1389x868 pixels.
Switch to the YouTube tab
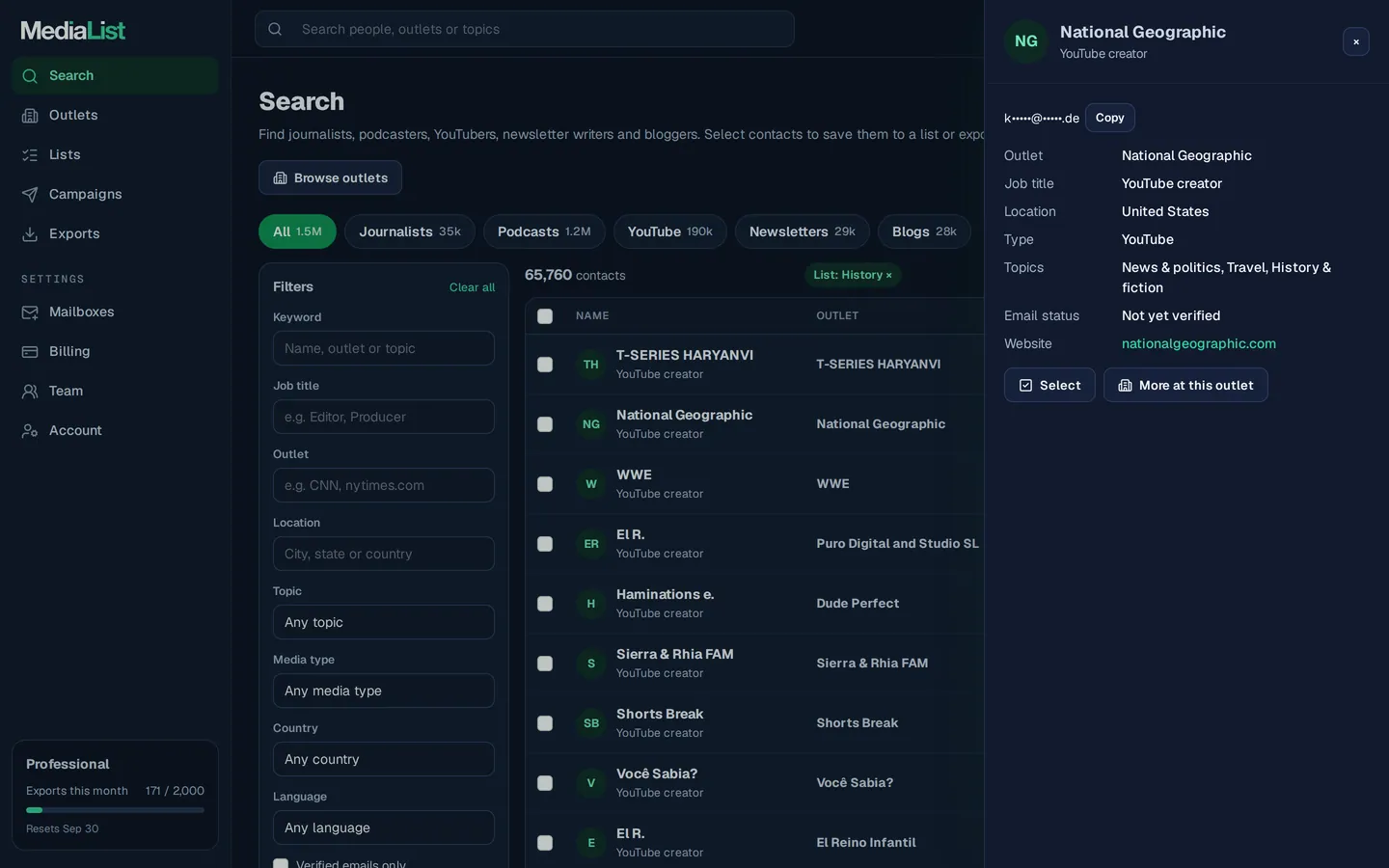(670, 231)
